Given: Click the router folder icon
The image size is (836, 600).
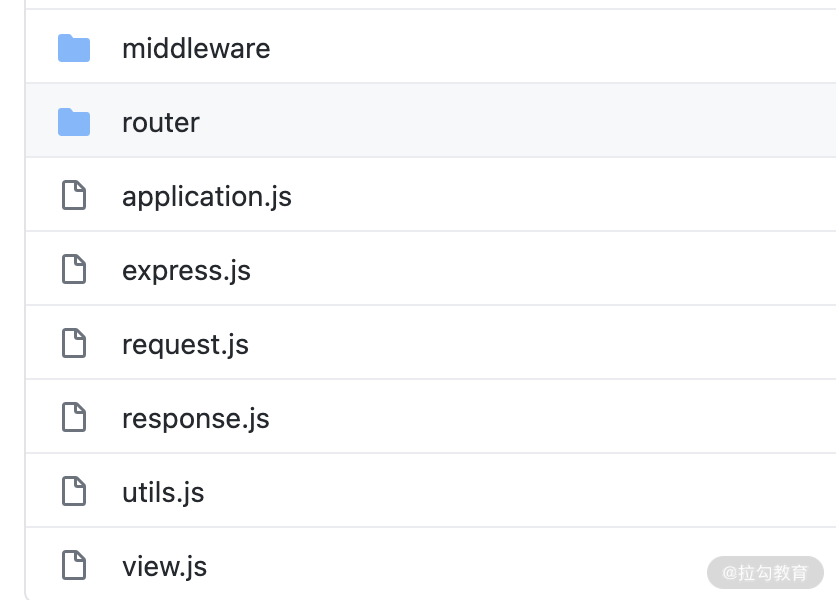Looking at the screenshot, I should pyautogui.click(x=74, y=122).
